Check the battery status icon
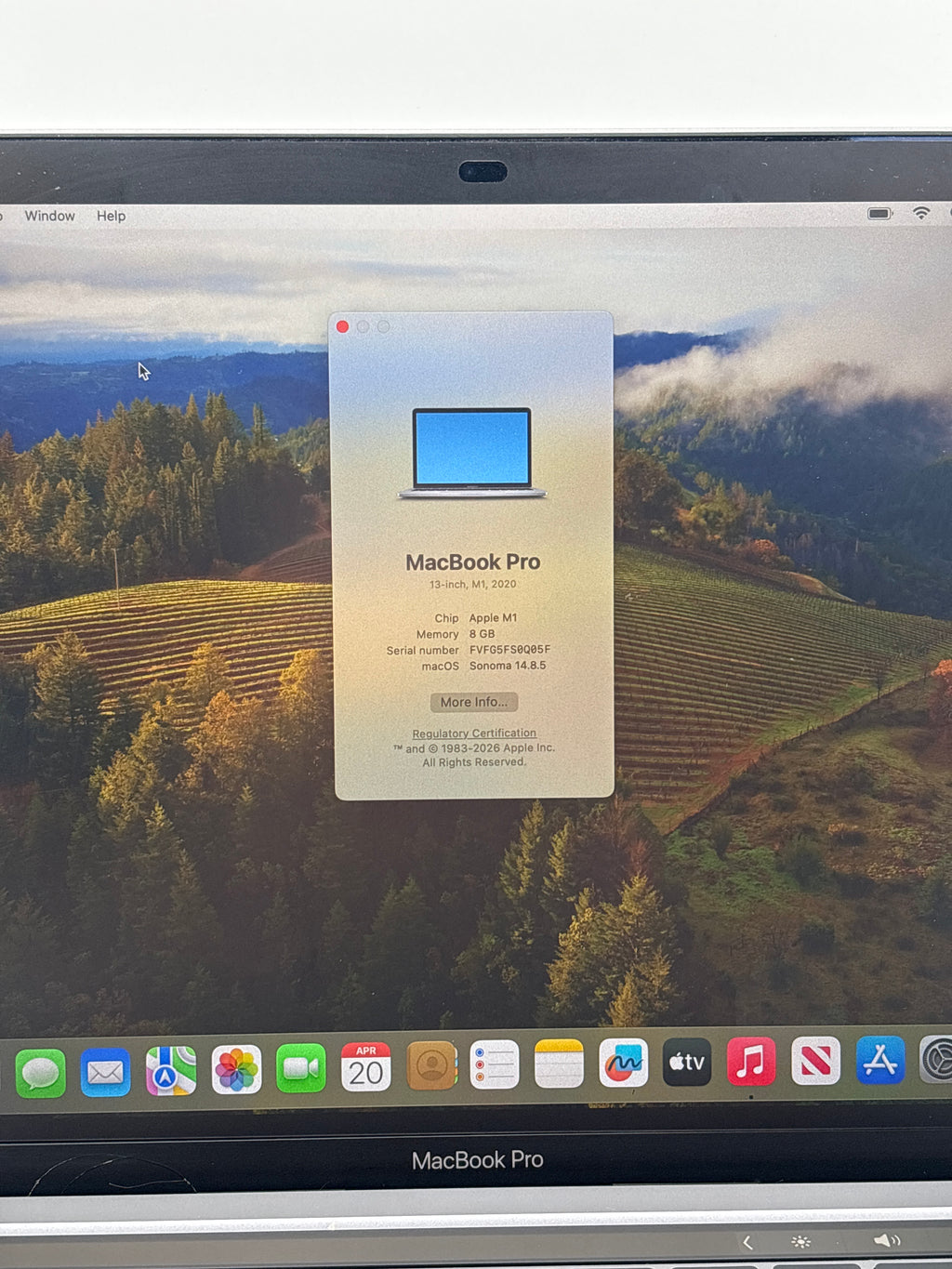The height and width of the screenshot is (1269, 952). point(879,214)
